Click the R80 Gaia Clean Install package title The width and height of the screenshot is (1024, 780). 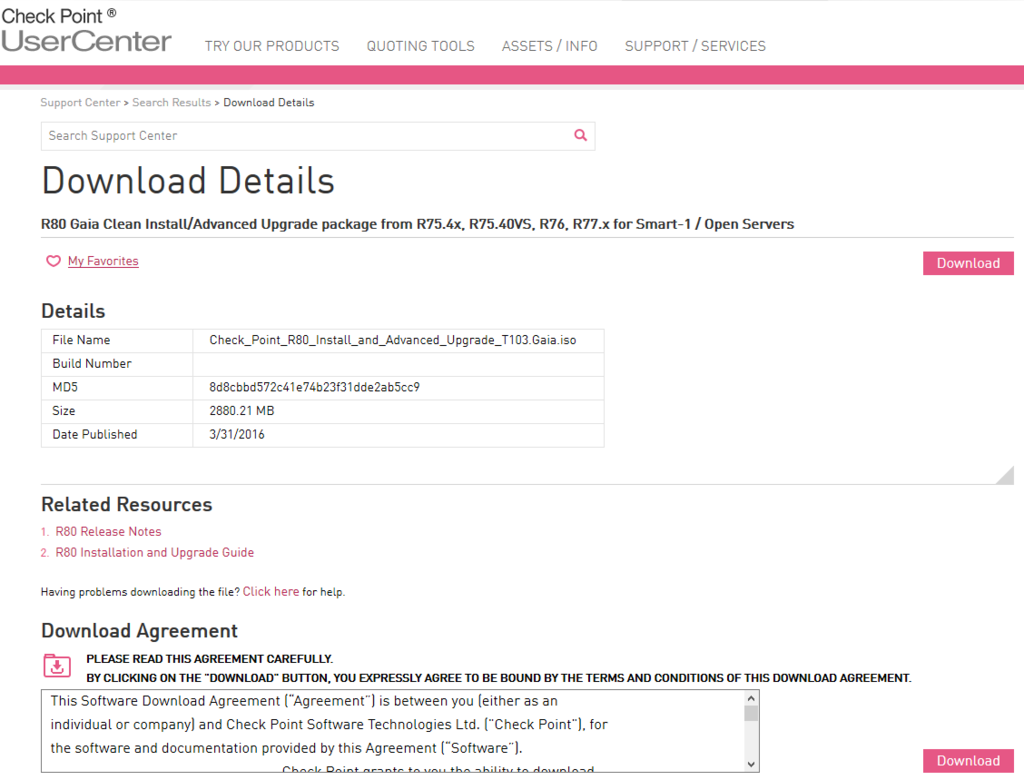417,224
